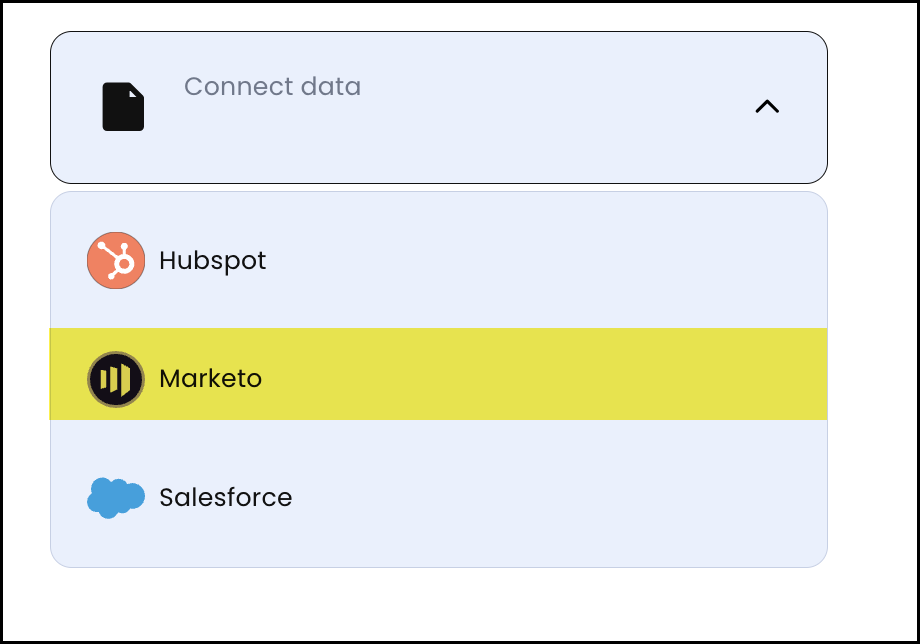This screenshot has height=644, width=920.
Task: Click the Salesforce text label
Action: pos(225,496)
